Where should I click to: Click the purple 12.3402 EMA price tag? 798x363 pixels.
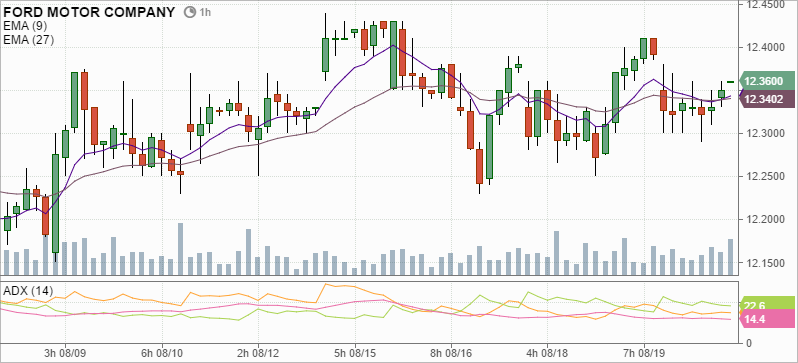point(766,99)
